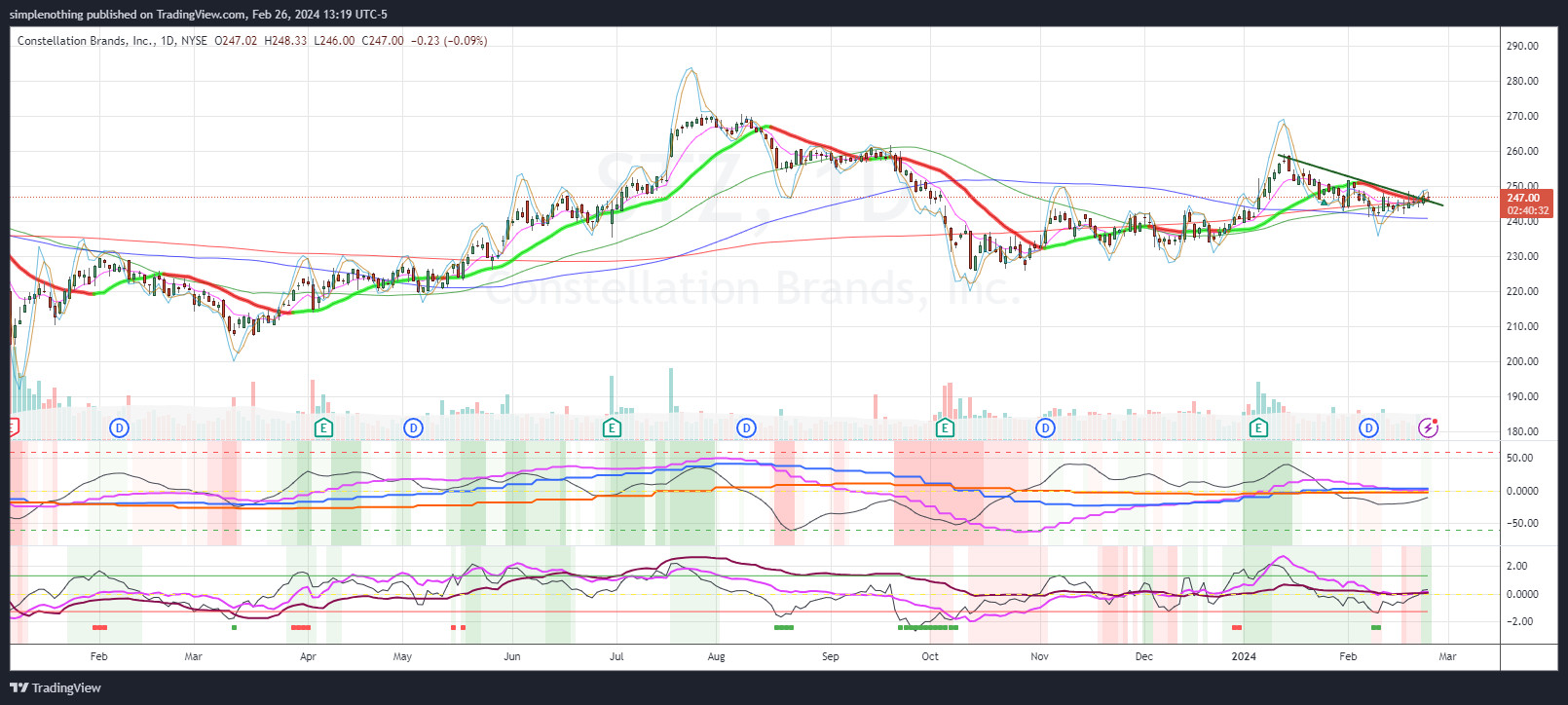Click the 50.00 indicator scale label
The height and width of the screenshot is (705, 1568).
click(x=1519, y=458)
